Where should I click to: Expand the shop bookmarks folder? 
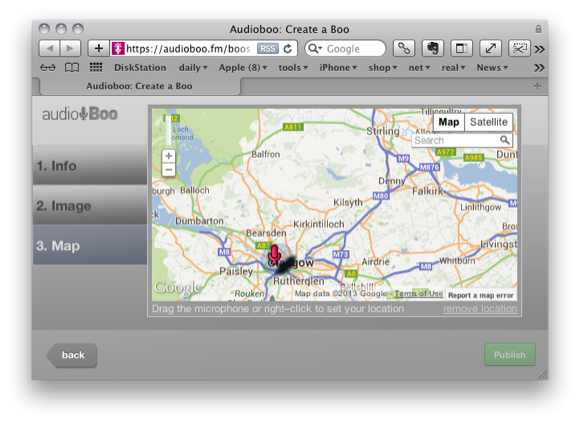pos(382,68)
